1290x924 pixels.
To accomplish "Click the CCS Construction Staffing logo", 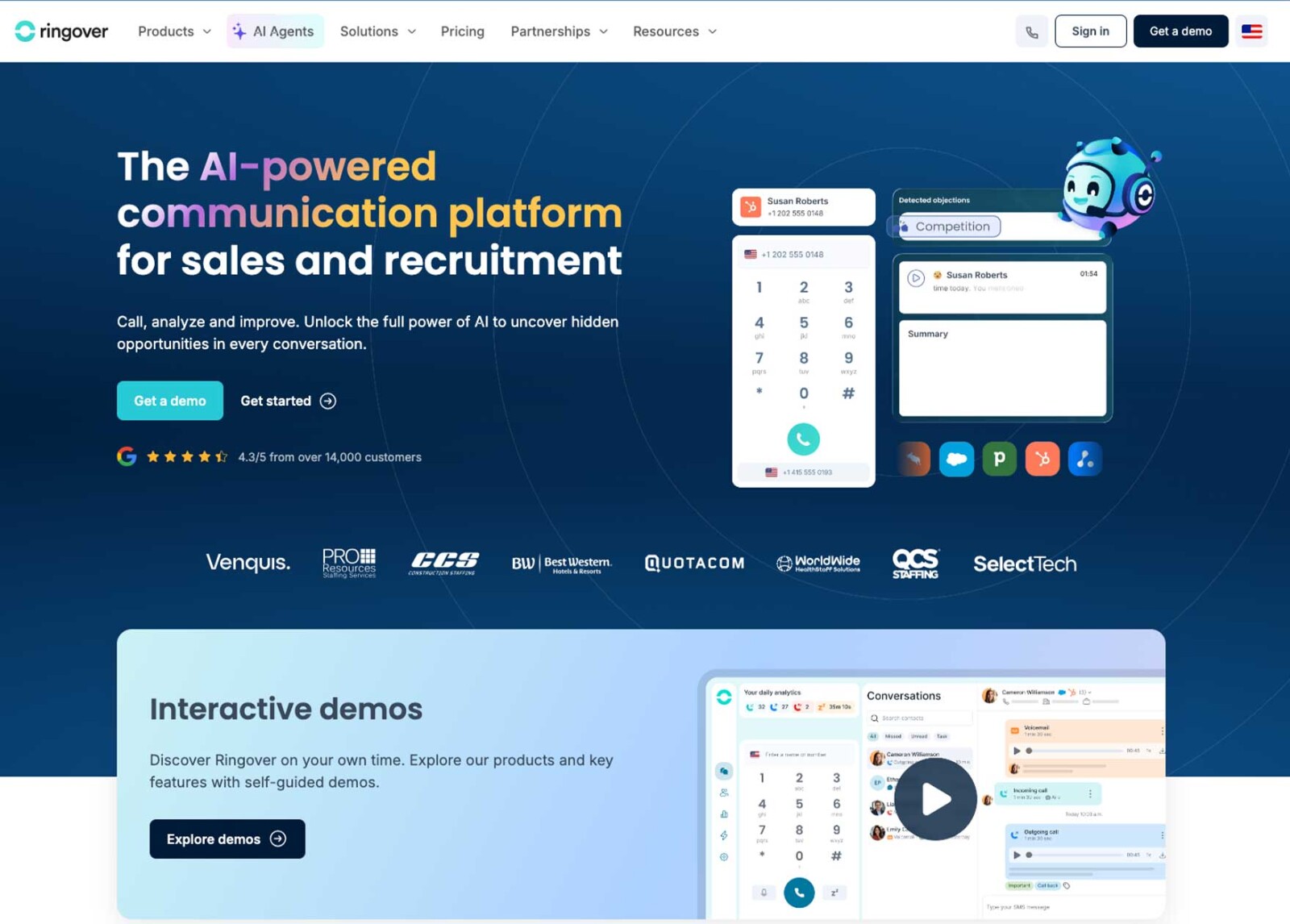I will 443,564.
